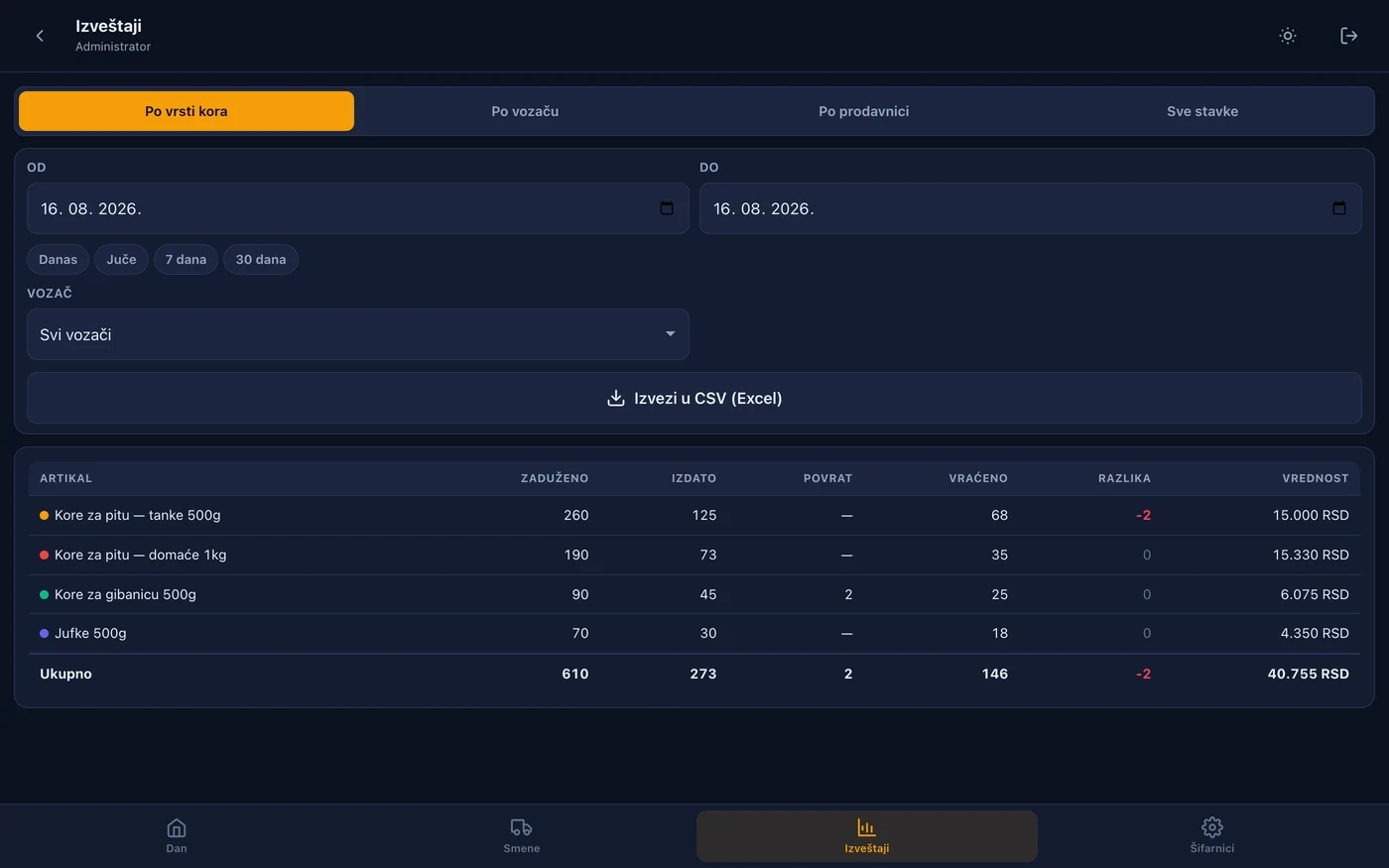This screenshot has height=868, width=1389.
Task: Click the ZADUŽENO column header
Action: (x=555, y=478)
